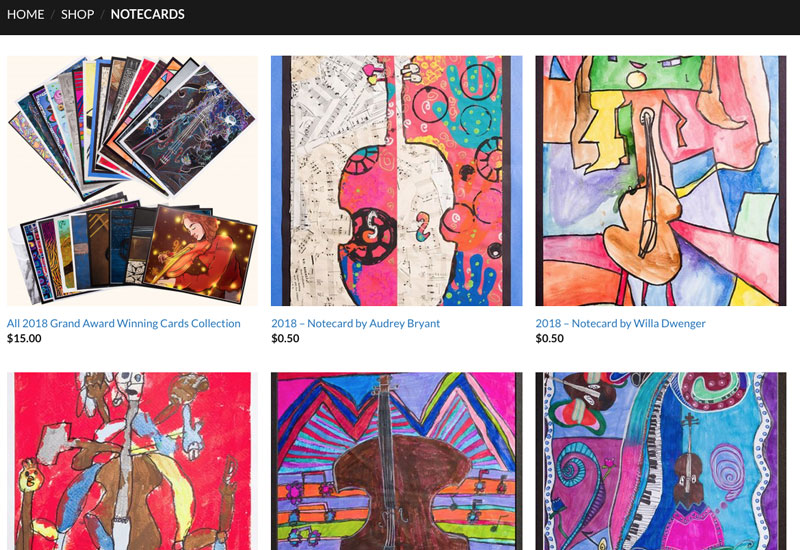Click the $15.00 collection price

pos(24,338)
